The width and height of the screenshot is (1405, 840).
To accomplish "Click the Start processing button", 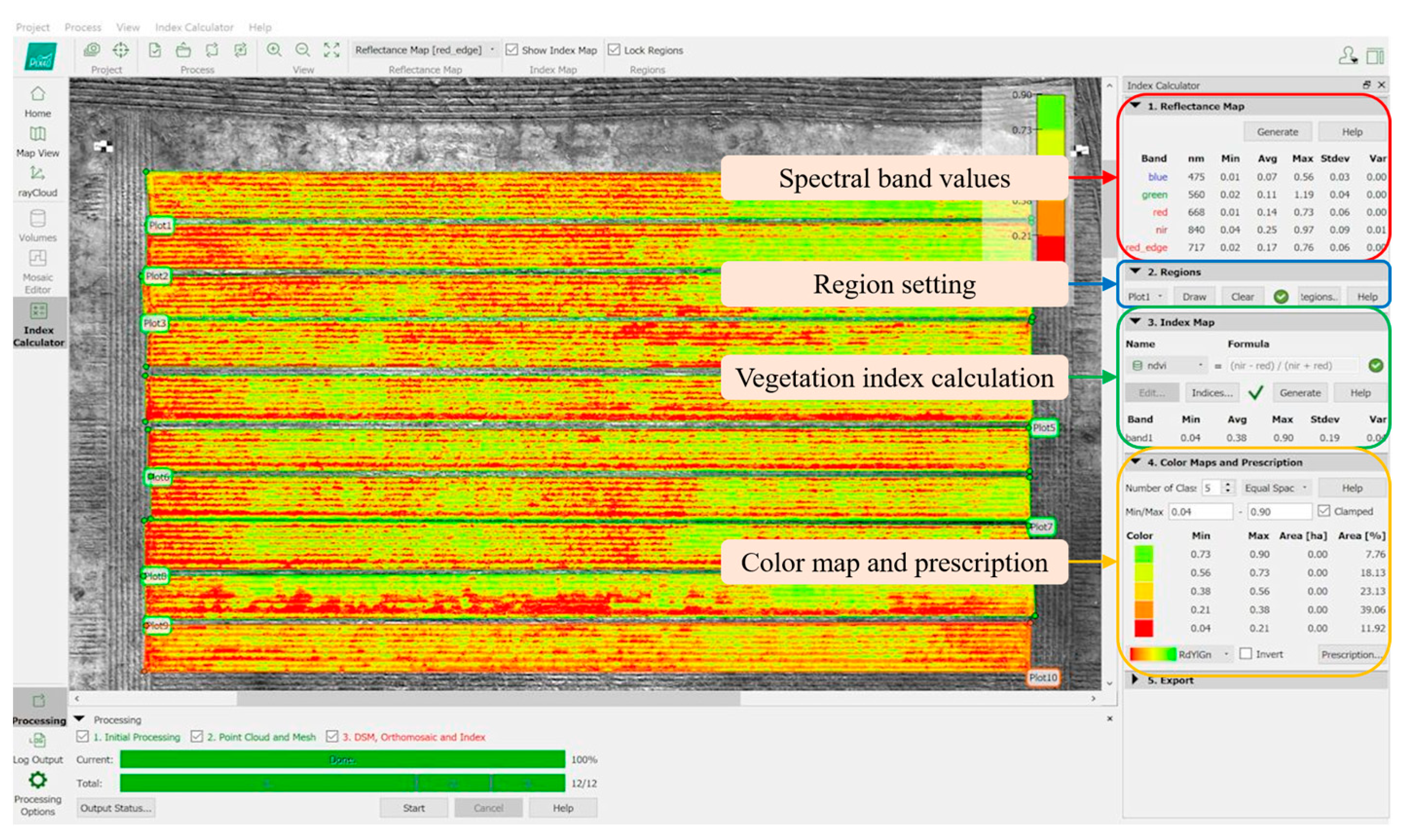I will click(414, 808).
